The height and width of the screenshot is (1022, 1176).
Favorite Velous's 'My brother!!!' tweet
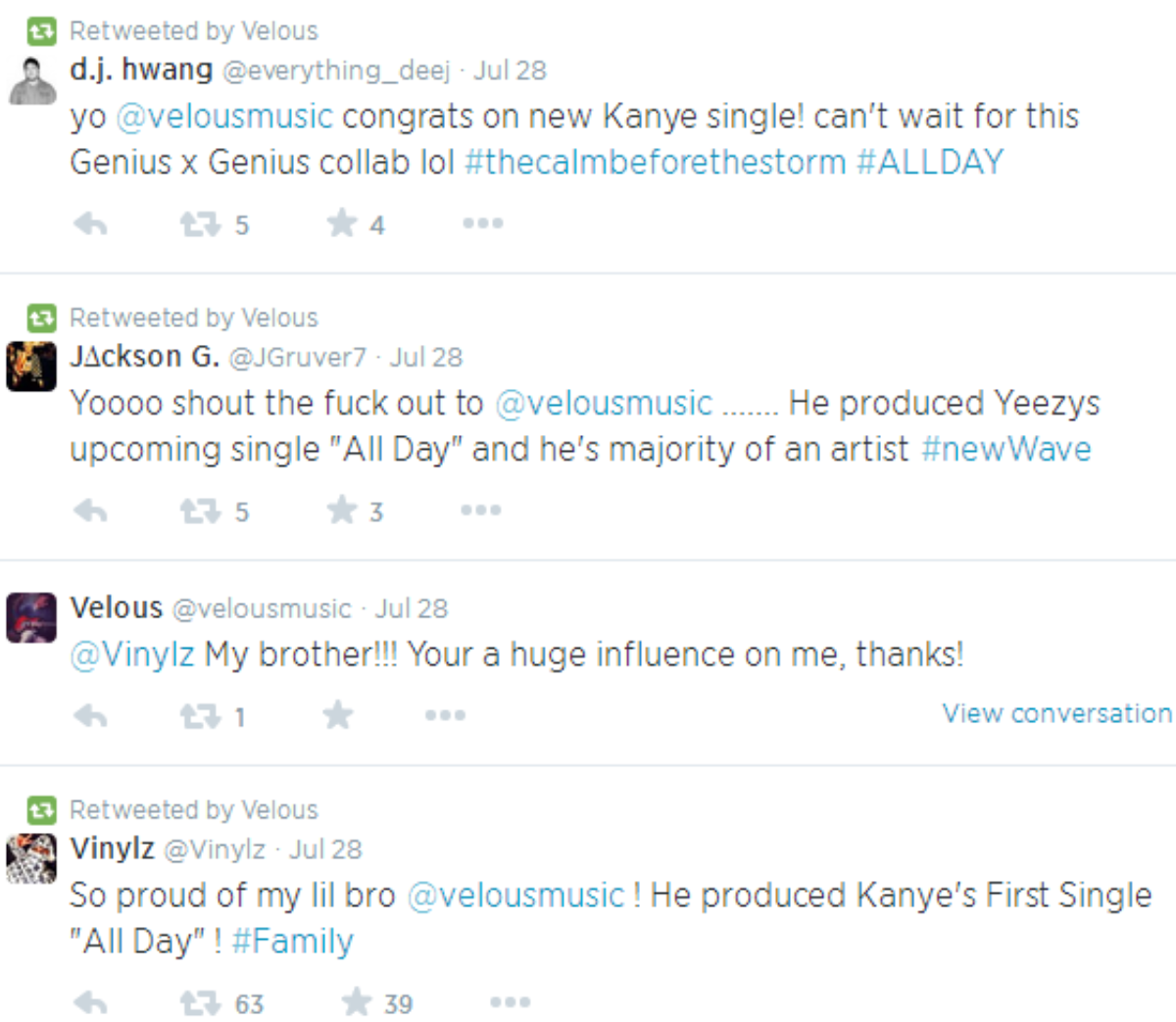click(338, 715)
